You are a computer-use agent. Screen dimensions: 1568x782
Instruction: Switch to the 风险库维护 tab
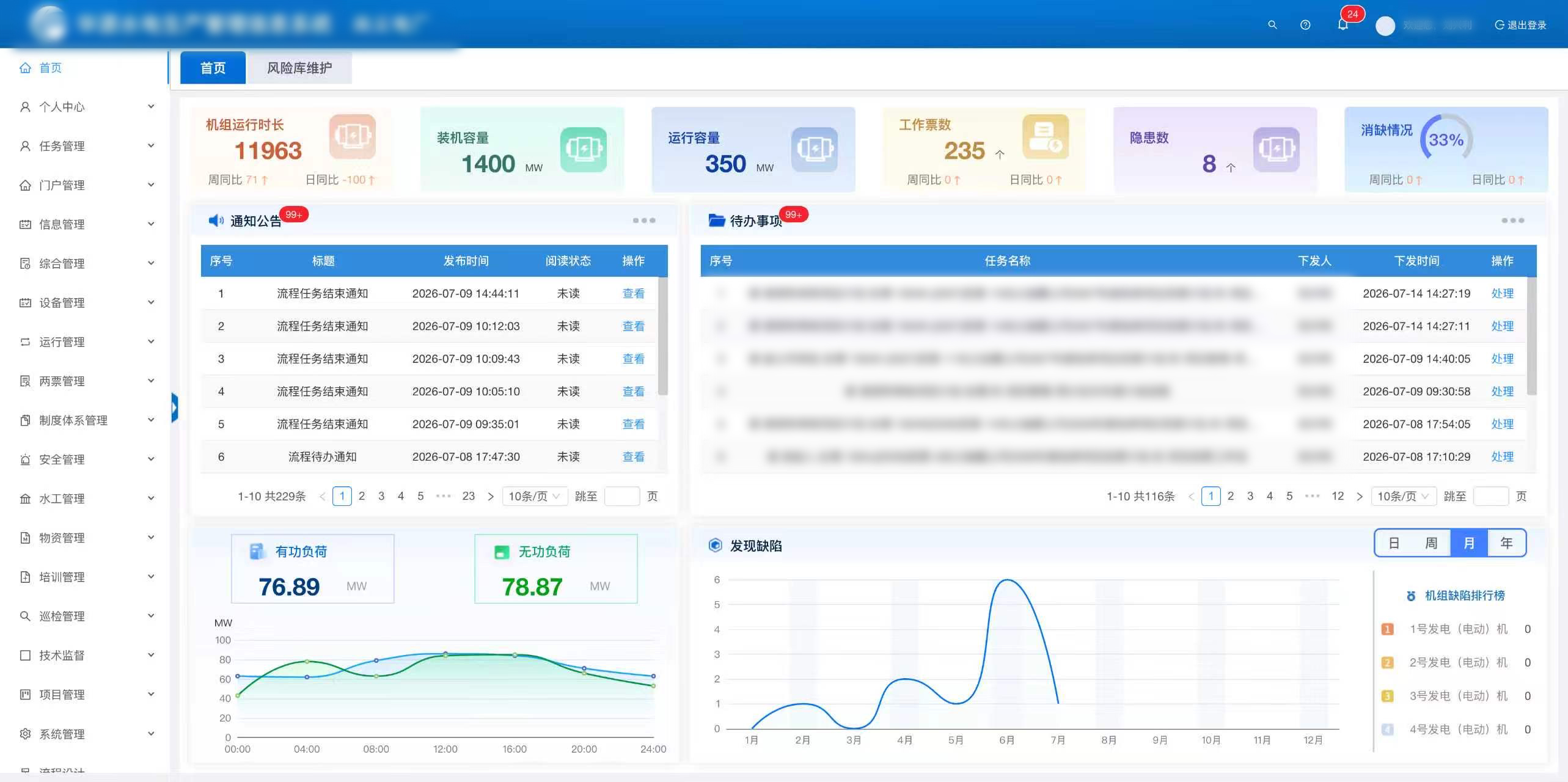[299, 68]
